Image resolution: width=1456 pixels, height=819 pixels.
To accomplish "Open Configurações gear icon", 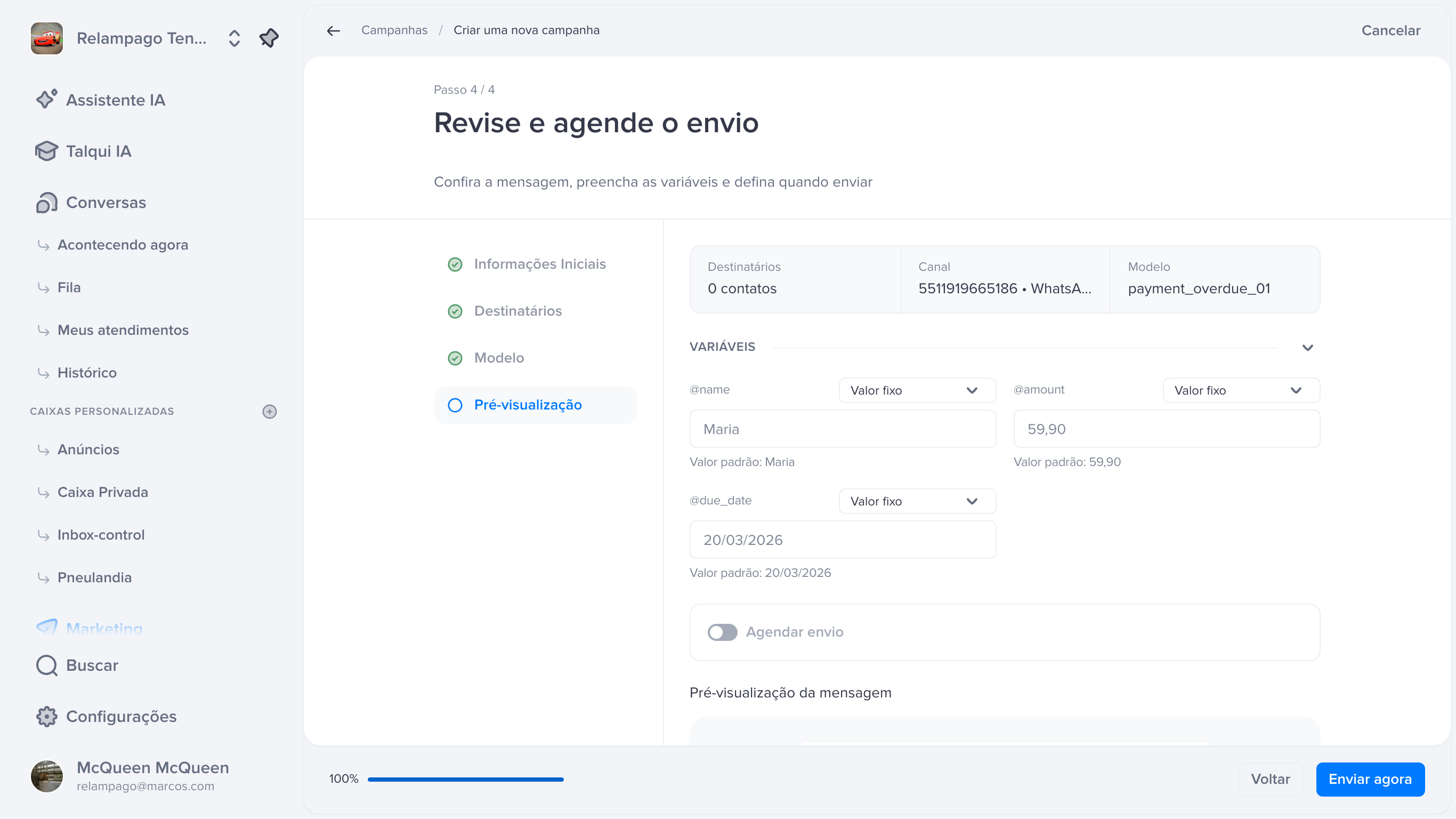I will tap(46, 717).
